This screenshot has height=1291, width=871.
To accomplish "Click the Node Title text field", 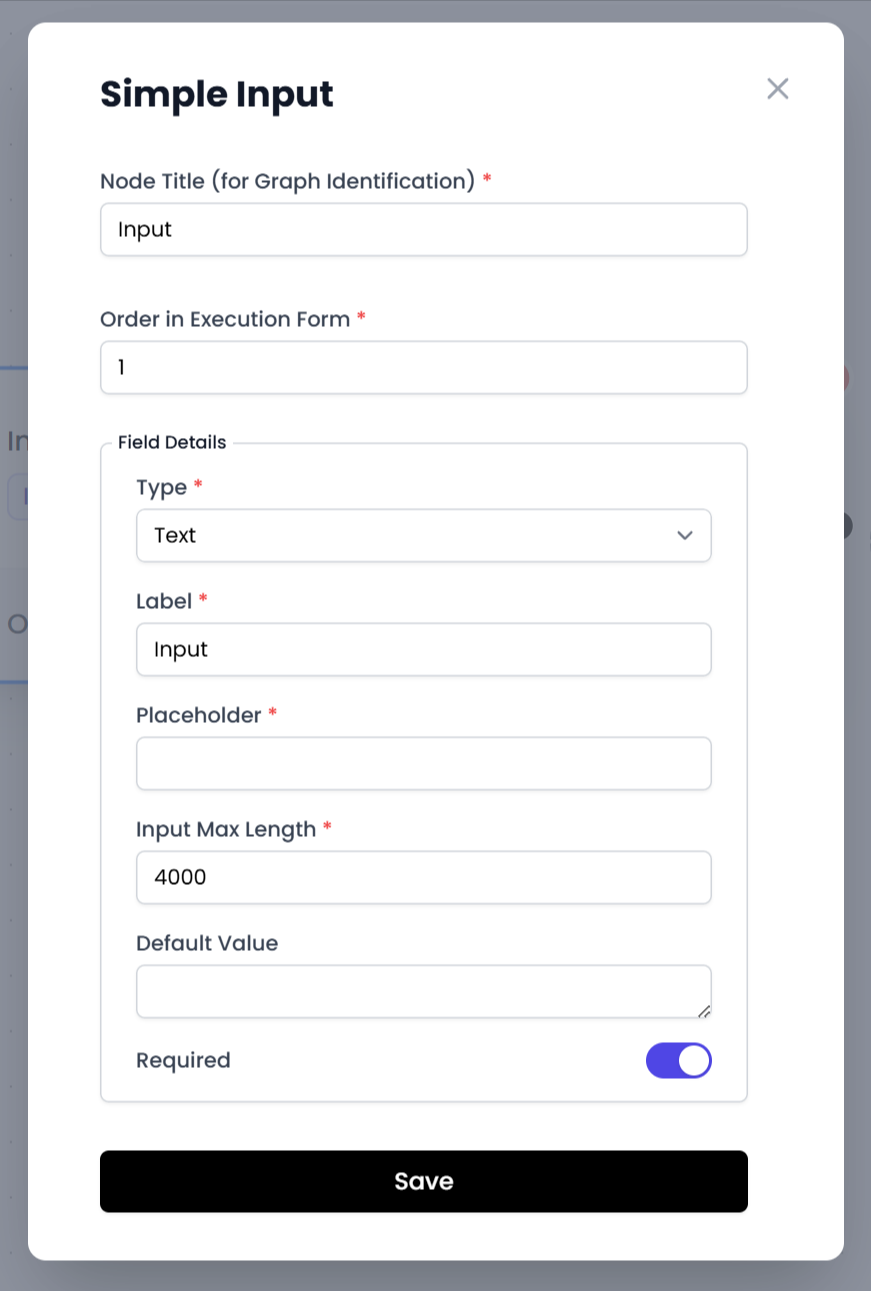I will click(x=423, y=230).
